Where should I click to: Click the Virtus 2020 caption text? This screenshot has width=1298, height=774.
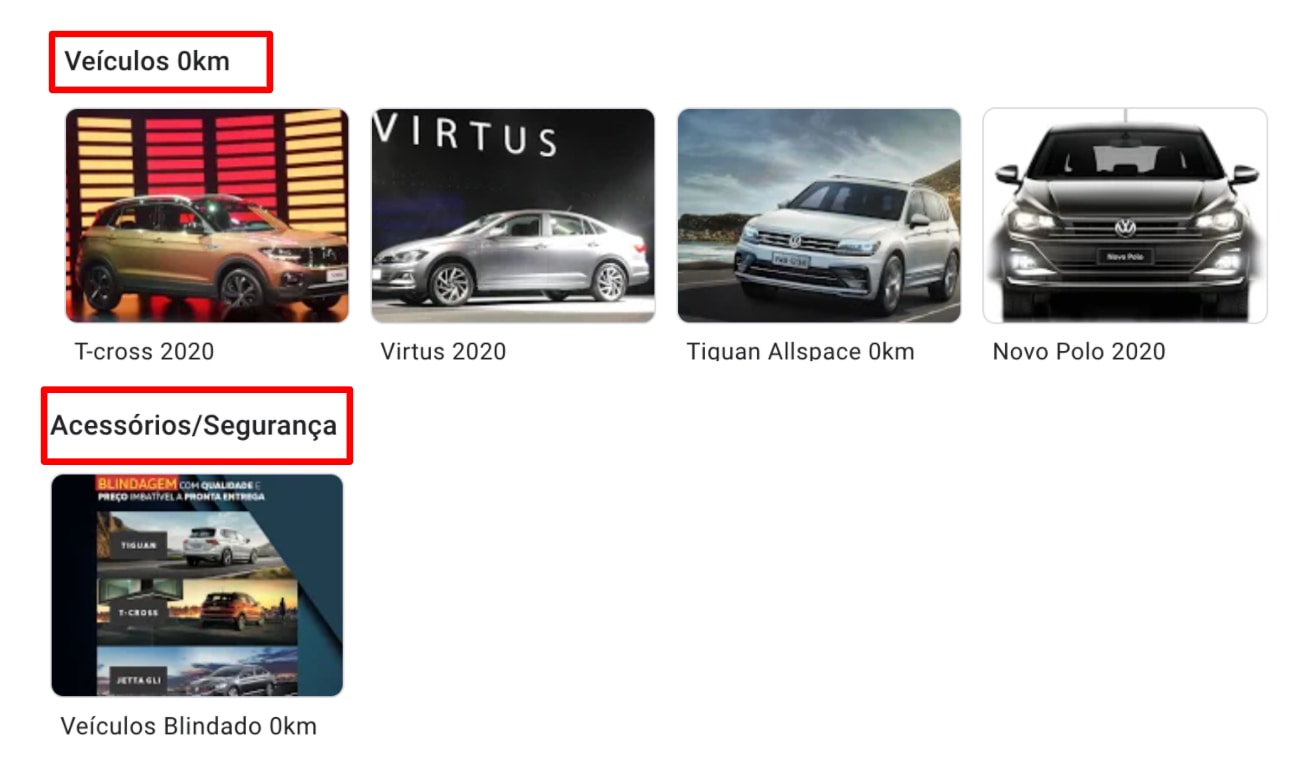443,351
